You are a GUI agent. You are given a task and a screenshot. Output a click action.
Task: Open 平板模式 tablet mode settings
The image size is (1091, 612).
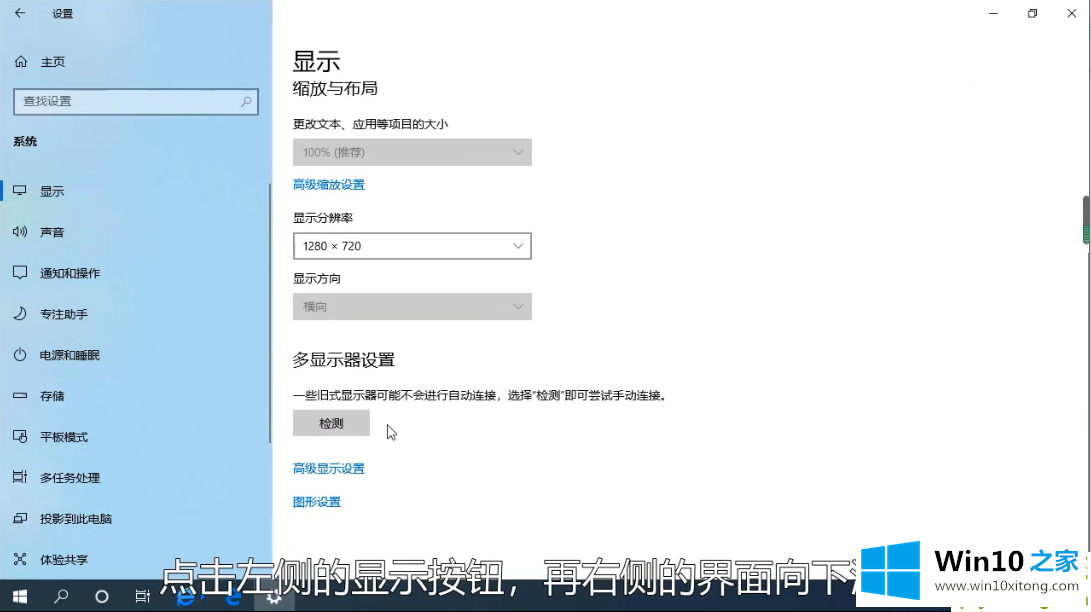coord(63,437)
